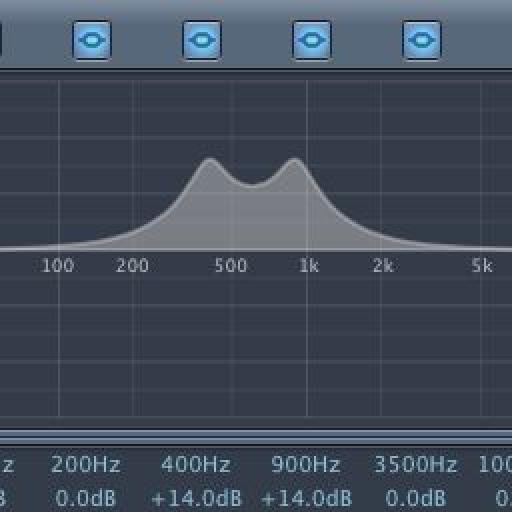Click the 500 label on the frequency axis
512x512 pixels.
tap(231, 266)
